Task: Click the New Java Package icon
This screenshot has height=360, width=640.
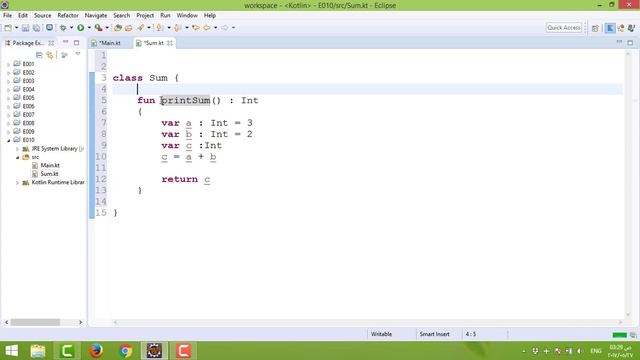Action: [x=118, y=28]
